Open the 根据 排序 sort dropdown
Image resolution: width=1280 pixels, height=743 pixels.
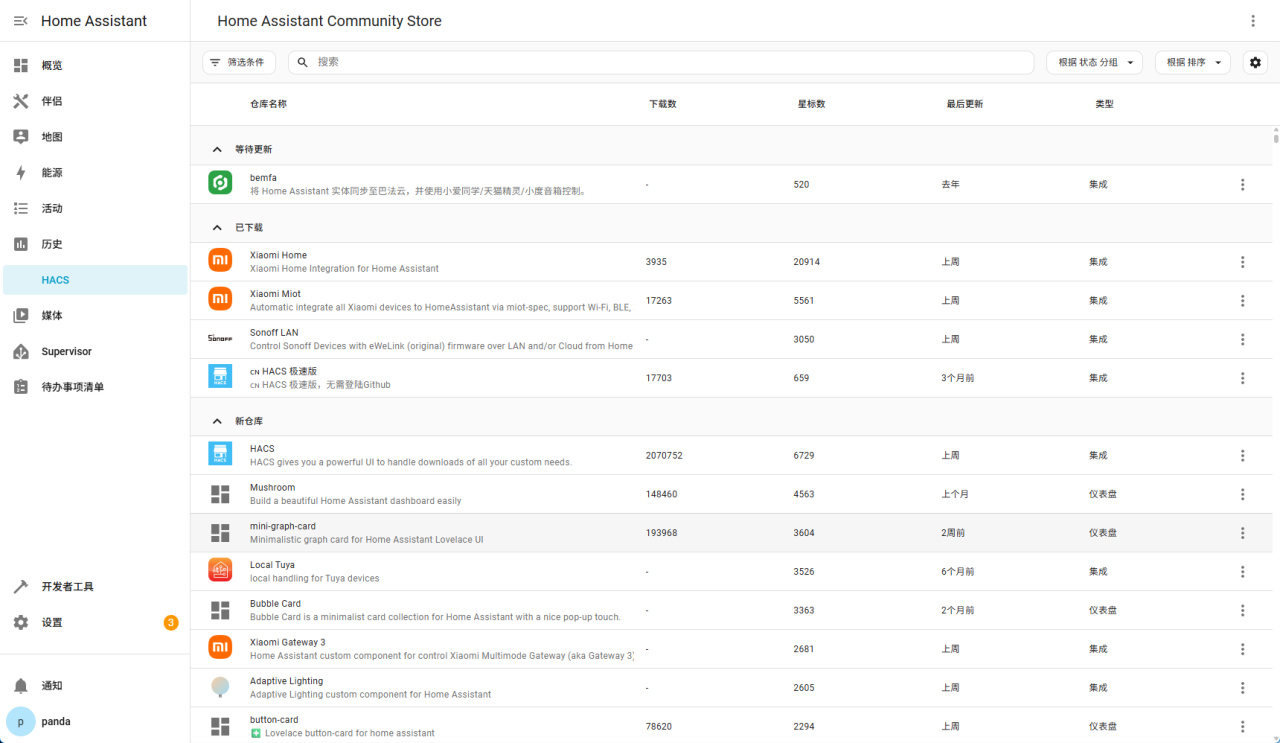pos(1192,62)
